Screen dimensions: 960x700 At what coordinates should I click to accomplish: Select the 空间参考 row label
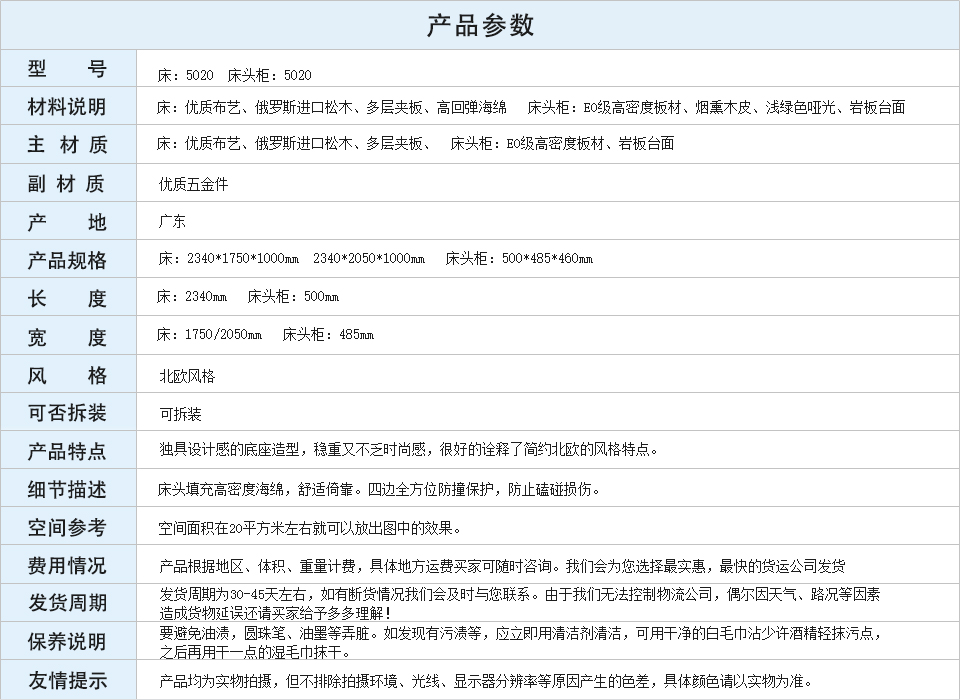tap(67, 527)
